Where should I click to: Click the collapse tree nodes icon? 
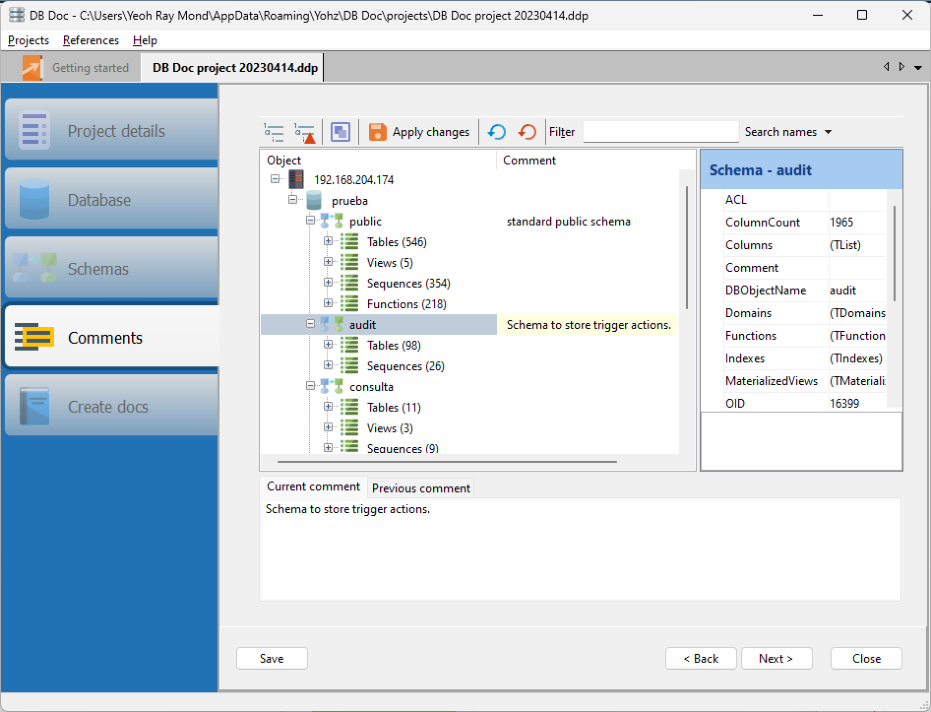tap(304, 132)
